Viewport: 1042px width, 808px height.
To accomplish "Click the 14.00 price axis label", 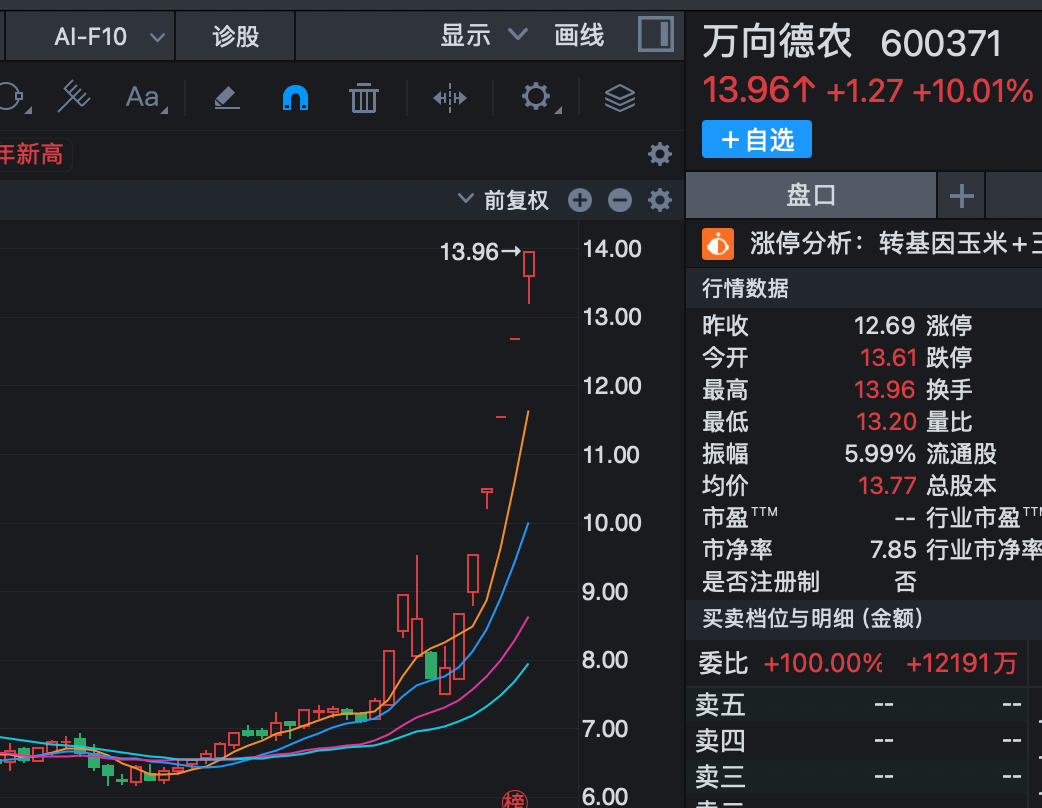I will click(x=612, y=249).
